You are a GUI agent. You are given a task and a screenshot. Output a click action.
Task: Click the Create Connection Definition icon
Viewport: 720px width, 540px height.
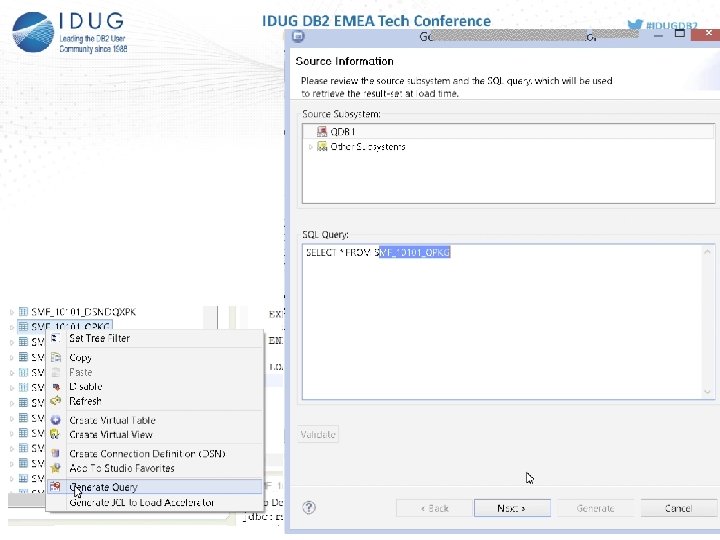click(x=56, y=454)
